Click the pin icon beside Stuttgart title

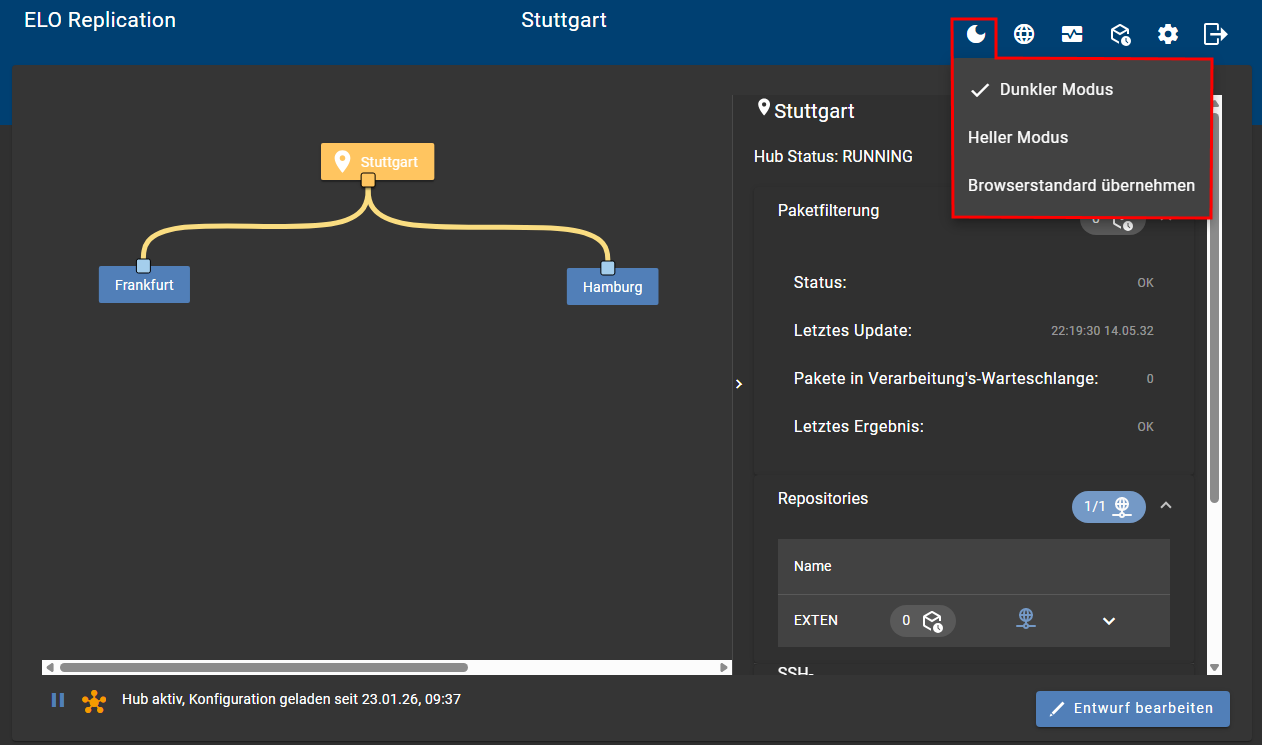tap(764, 108)
